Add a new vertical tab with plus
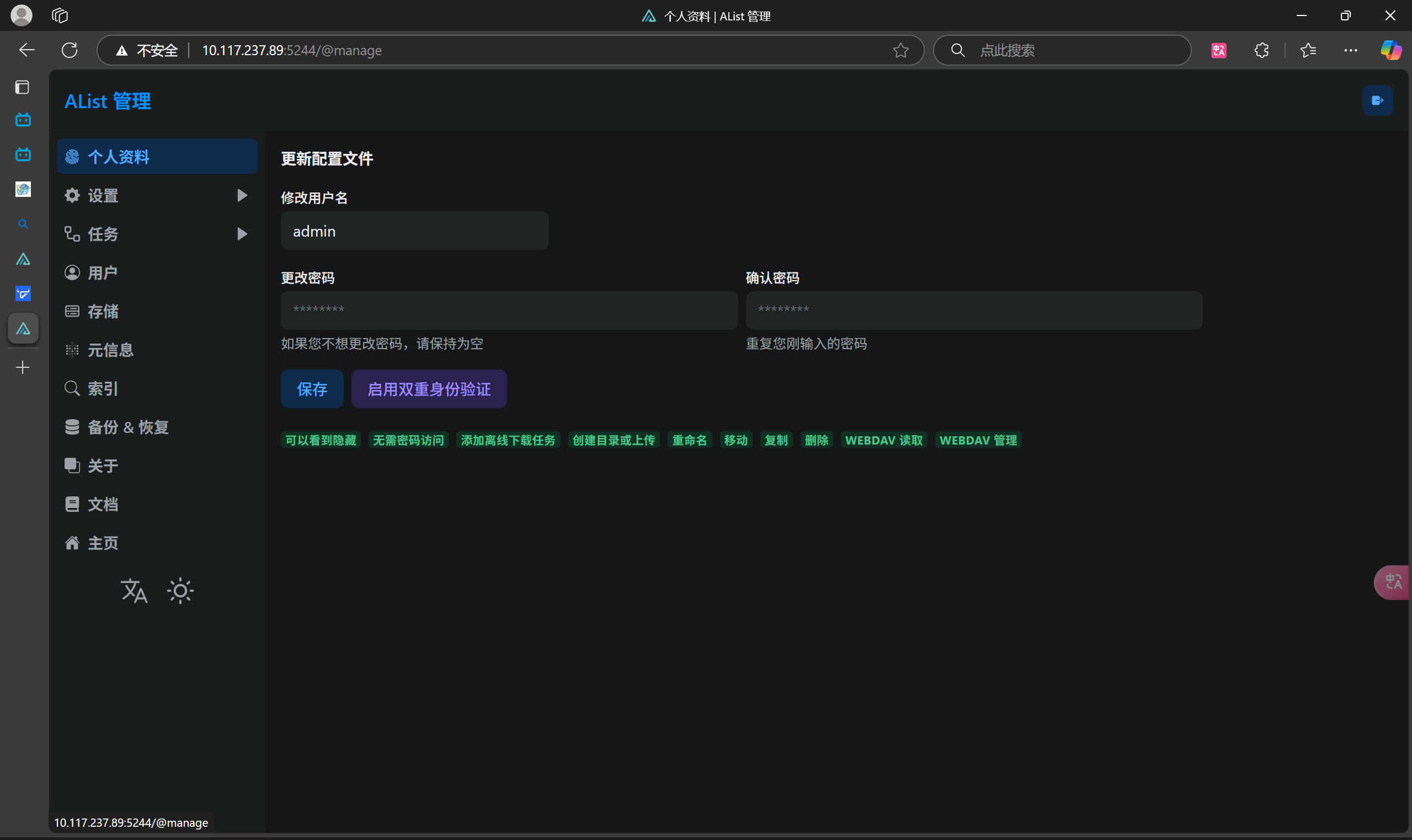 pyautogui.click(x=23, y=367)
